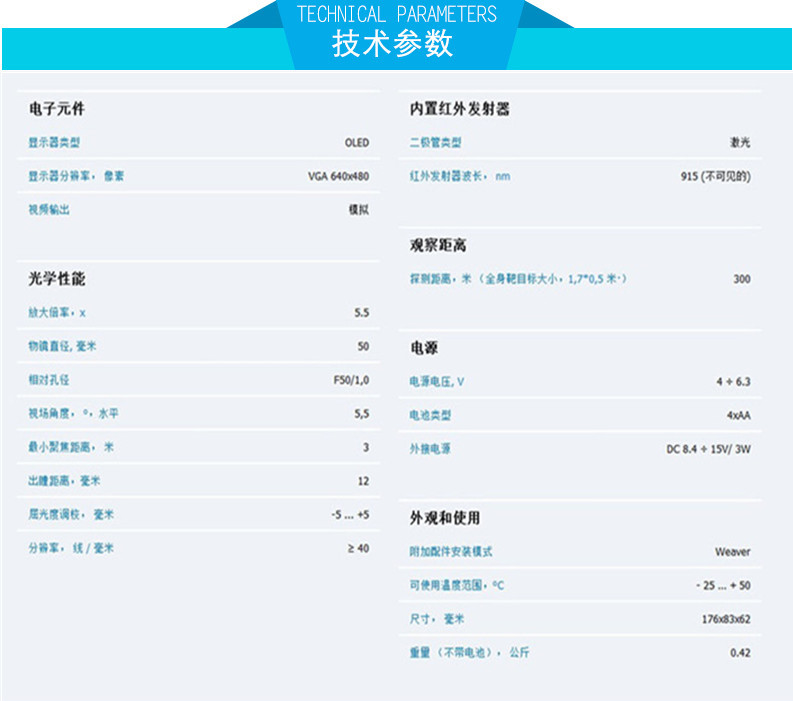Click the Weaver mounting mode value

(x=732, y=551)
